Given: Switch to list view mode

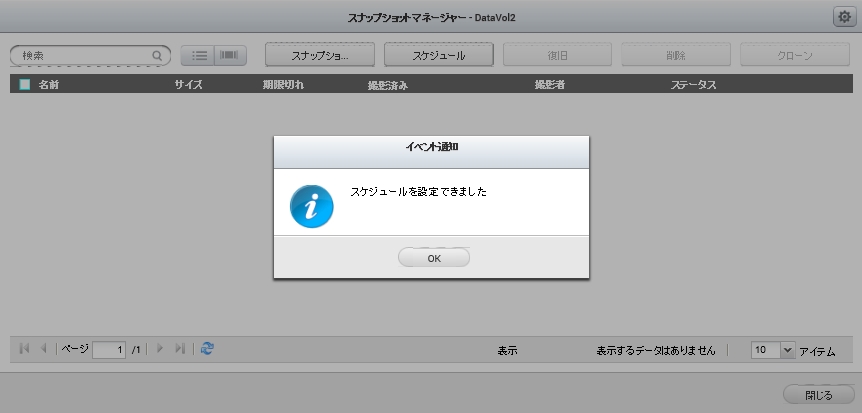Looking at the screenshot, I should click(x=199, y=56).
